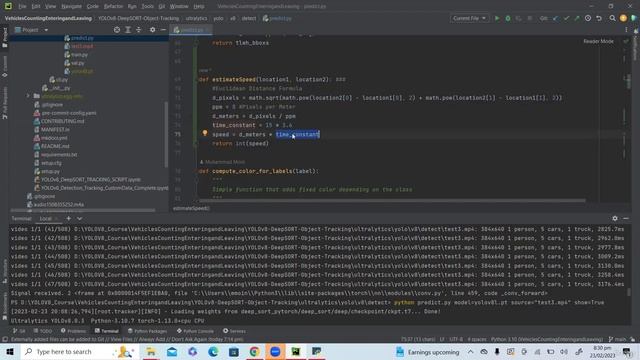Expand folded docstring in estimateSpeed definition
Screen dimensions: 640x360
341,80
